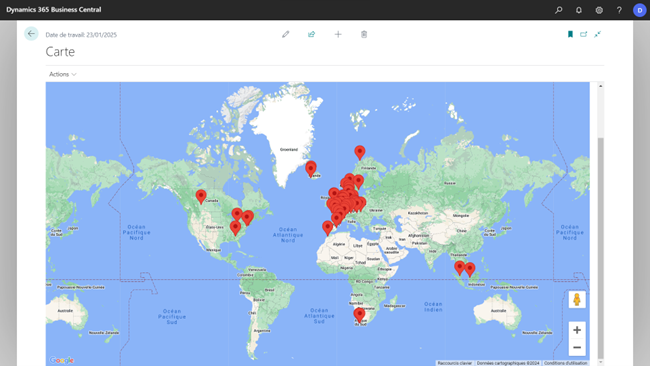
Task: Open the user account avatar D
Action: [640, 10]
